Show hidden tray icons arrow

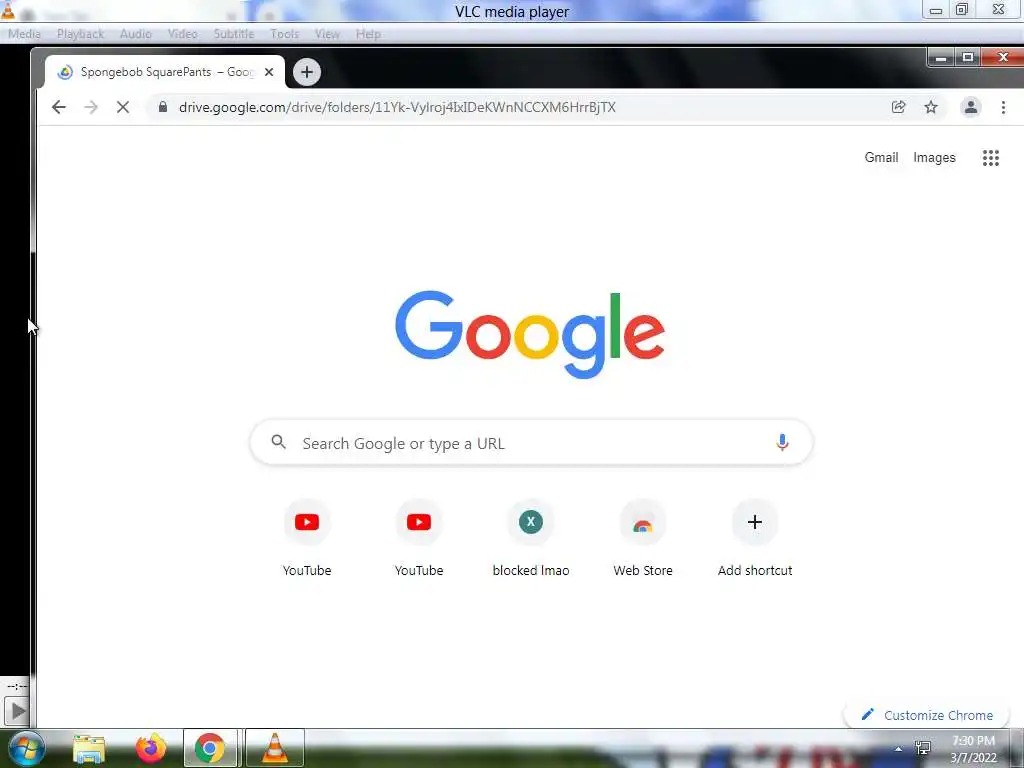pos(899,749)
